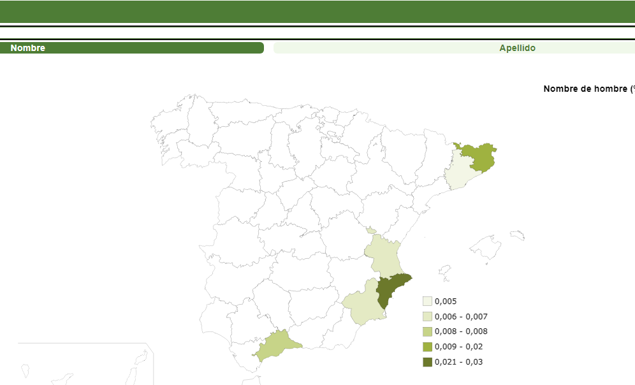Click the '0,006 - 0,007' legend label

coord(461,317)
